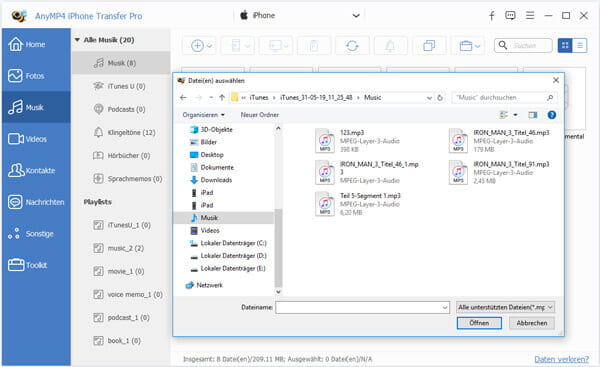Viewport: 600px width, 367px height.
Task: Open the Organisieren menu
Action: coord(203,115)
